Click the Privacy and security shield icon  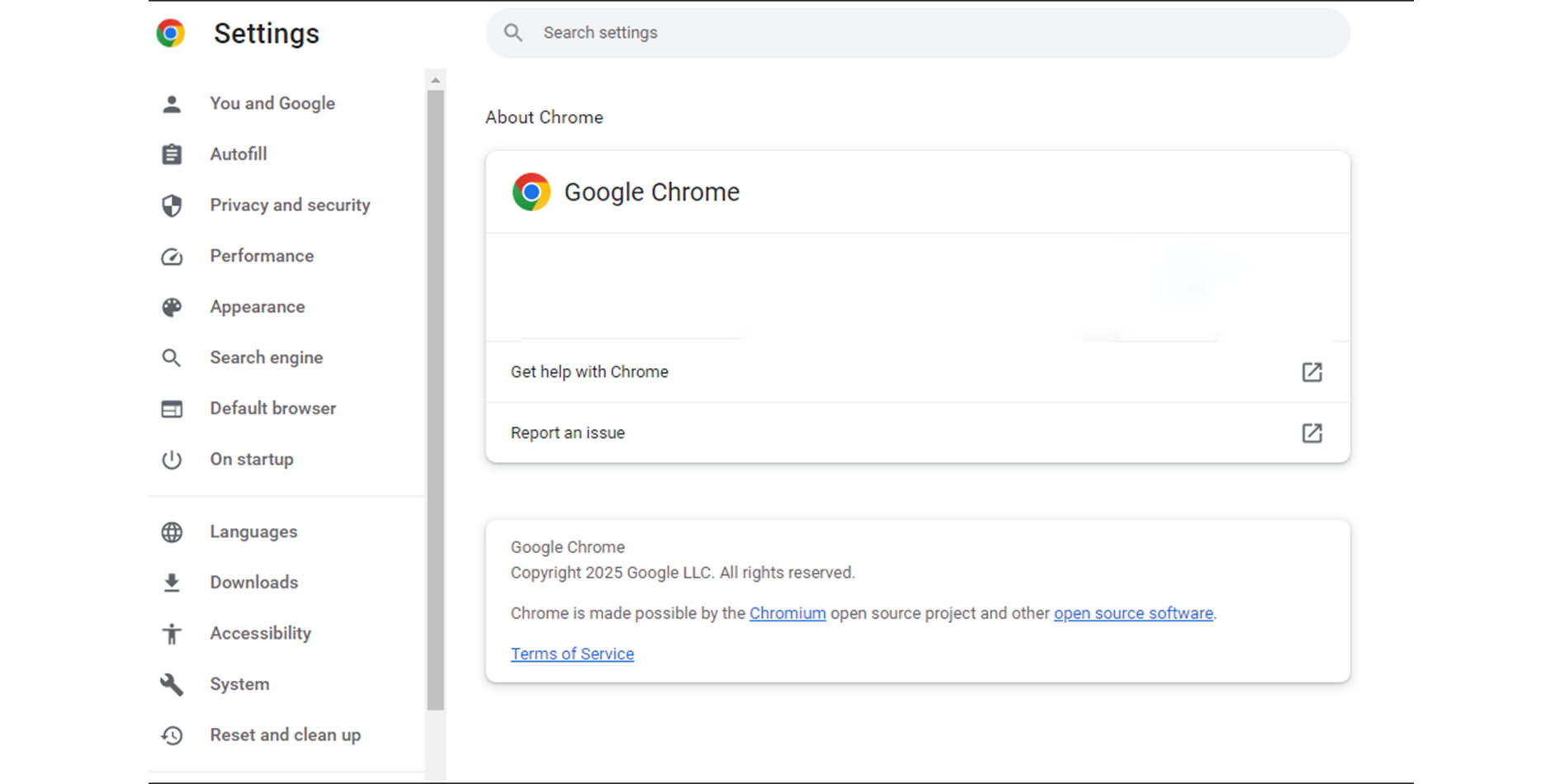172,205
